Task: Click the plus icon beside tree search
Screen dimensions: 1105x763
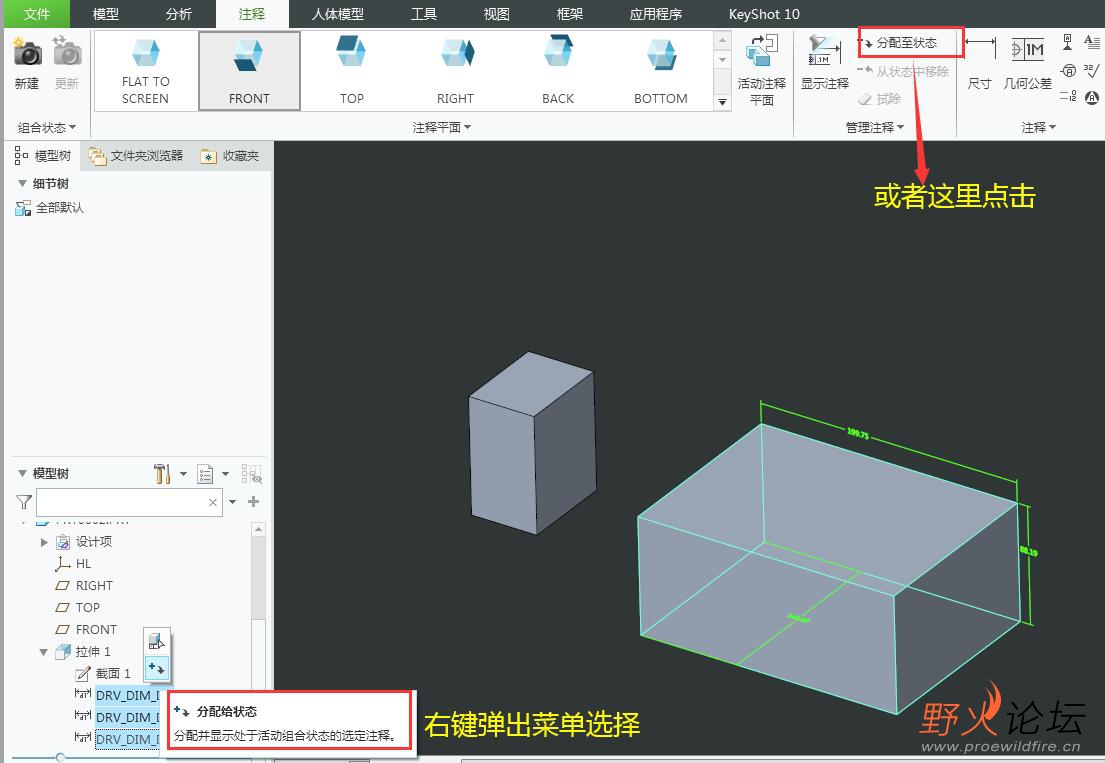Action: coord(254,502)
